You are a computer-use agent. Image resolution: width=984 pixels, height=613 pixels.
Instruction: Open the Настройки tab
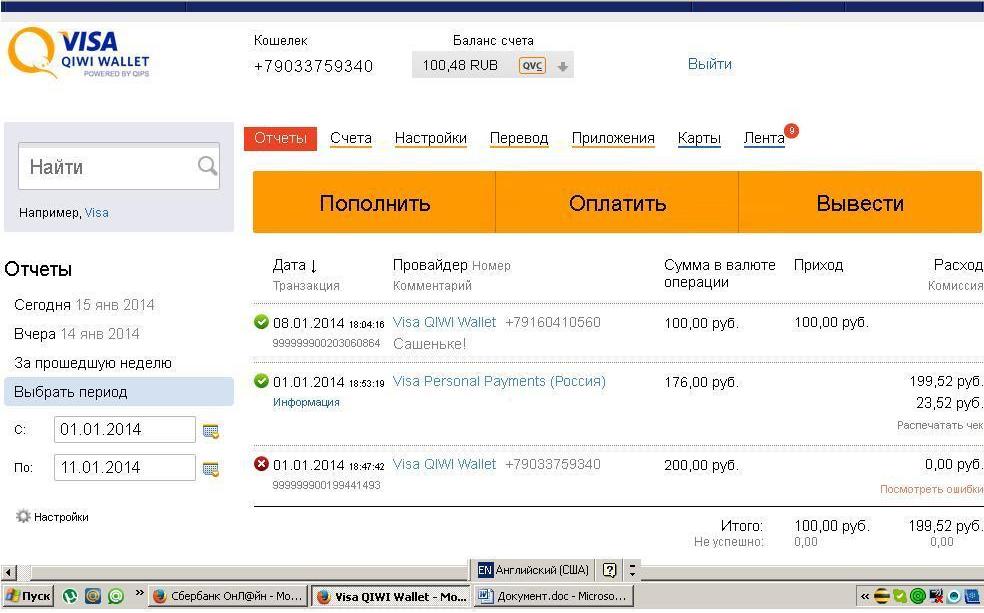point(430,138)
